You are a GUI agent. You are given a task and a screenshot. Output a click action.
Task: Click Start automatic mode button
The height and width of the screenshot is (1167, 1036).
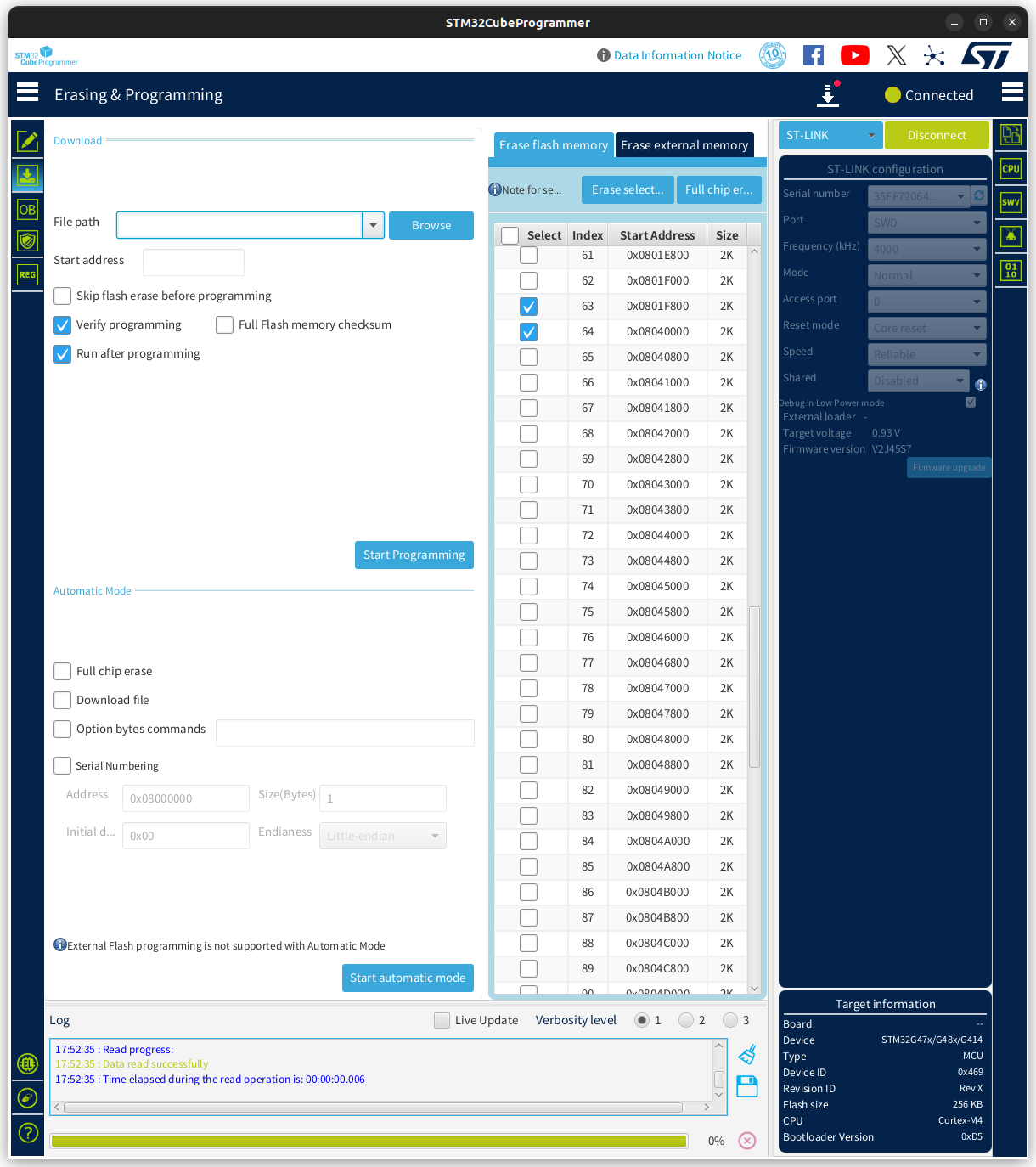point(408,978)
